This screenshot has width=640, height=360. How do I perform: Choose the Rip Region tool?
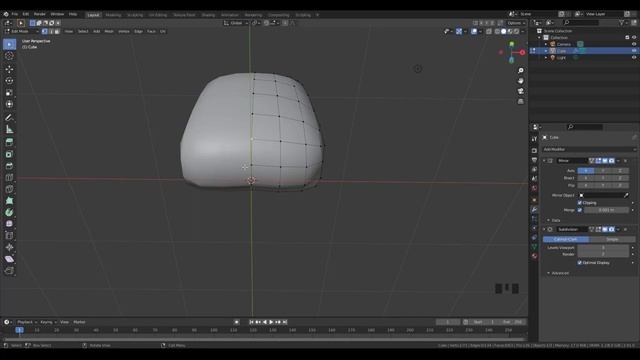tap(9, 271)
